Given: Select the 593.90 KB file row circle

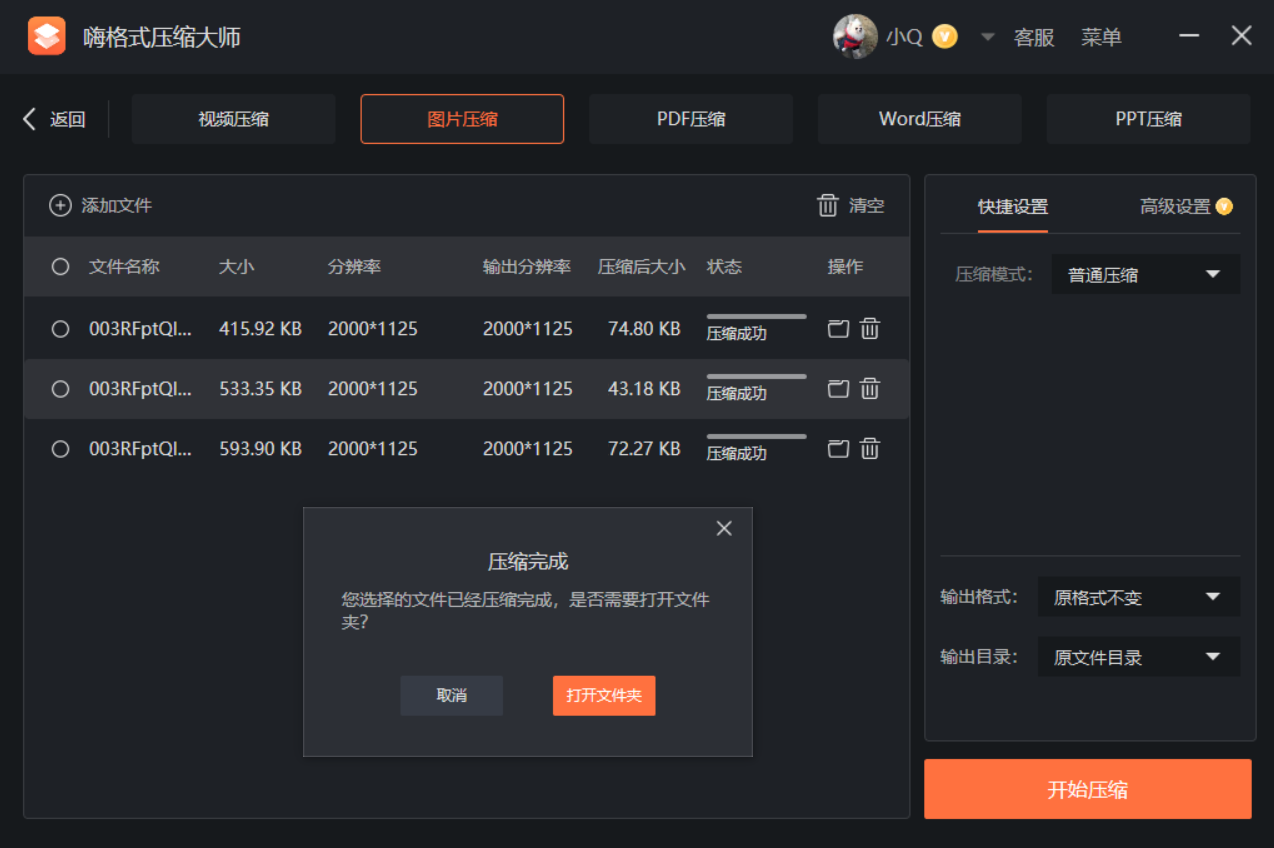Looking at the screenshot, I should (60, 449).
